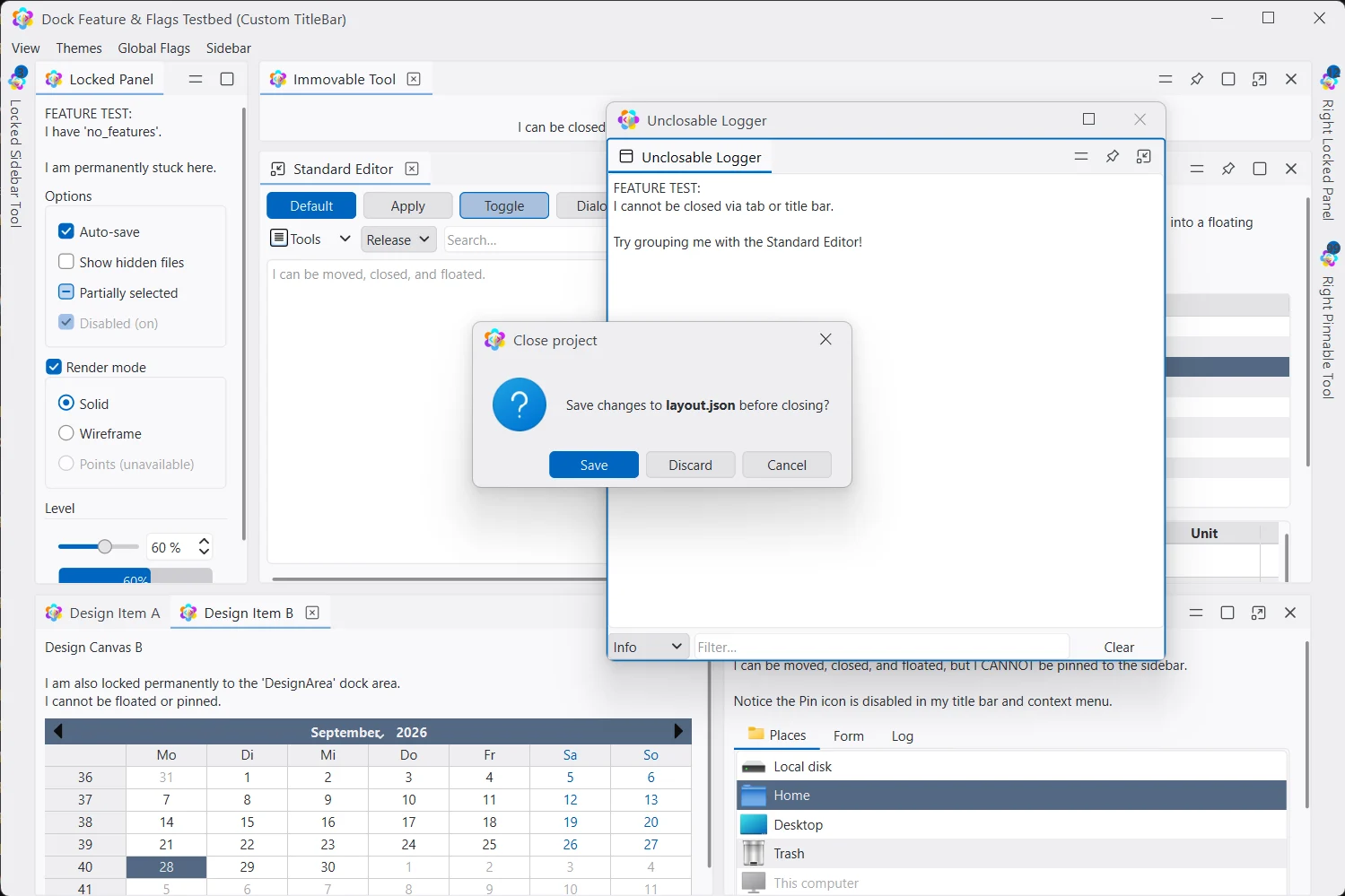
Task: Open the tab menu in Immovable Tool title bar
Action: pos(1166,79)
